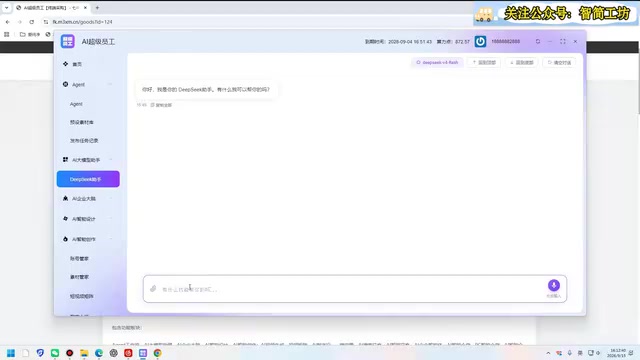The height and width of the screenshot is (360, 640).
Task: Open a new browser tab with plus
Action: (x=97, y=8)
